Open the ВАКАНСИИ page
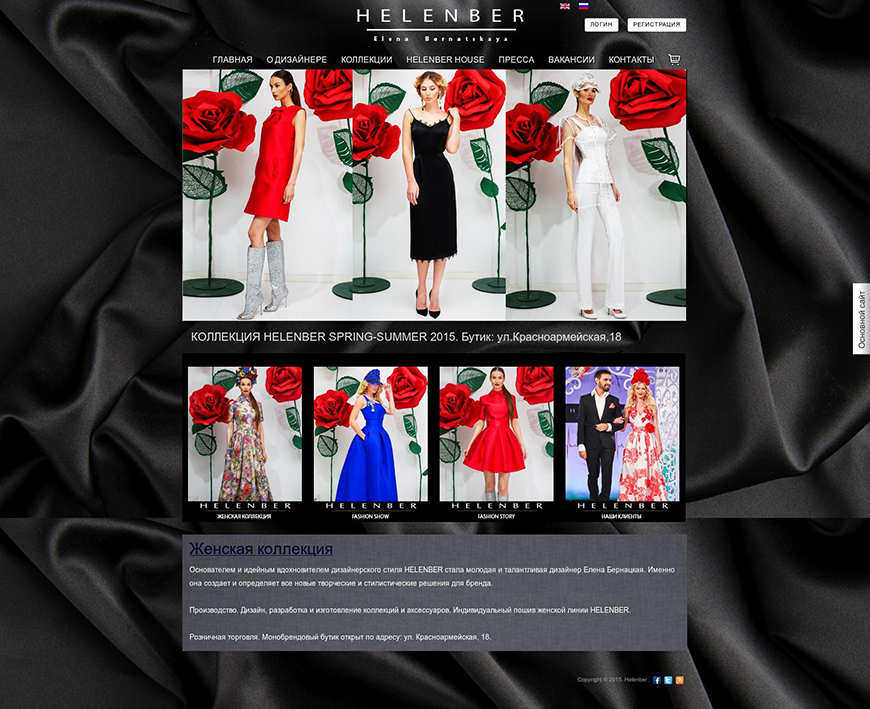 (x=571, y=60)
